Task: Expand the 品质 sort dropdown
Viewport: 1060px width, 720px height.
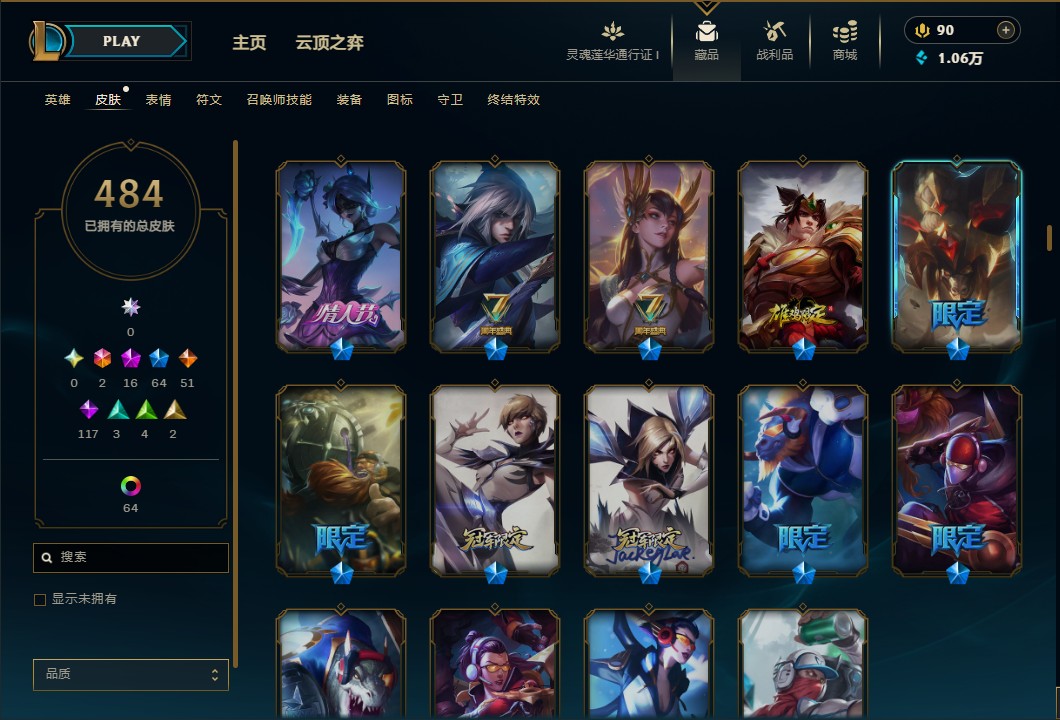Action: 130,675
